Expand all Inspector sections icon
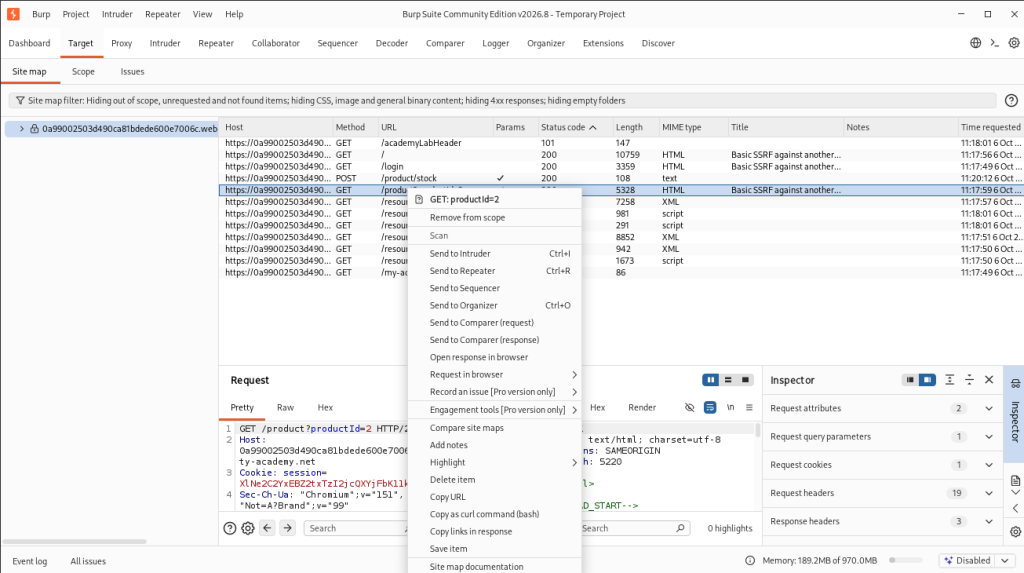 [x=950, y=380]
